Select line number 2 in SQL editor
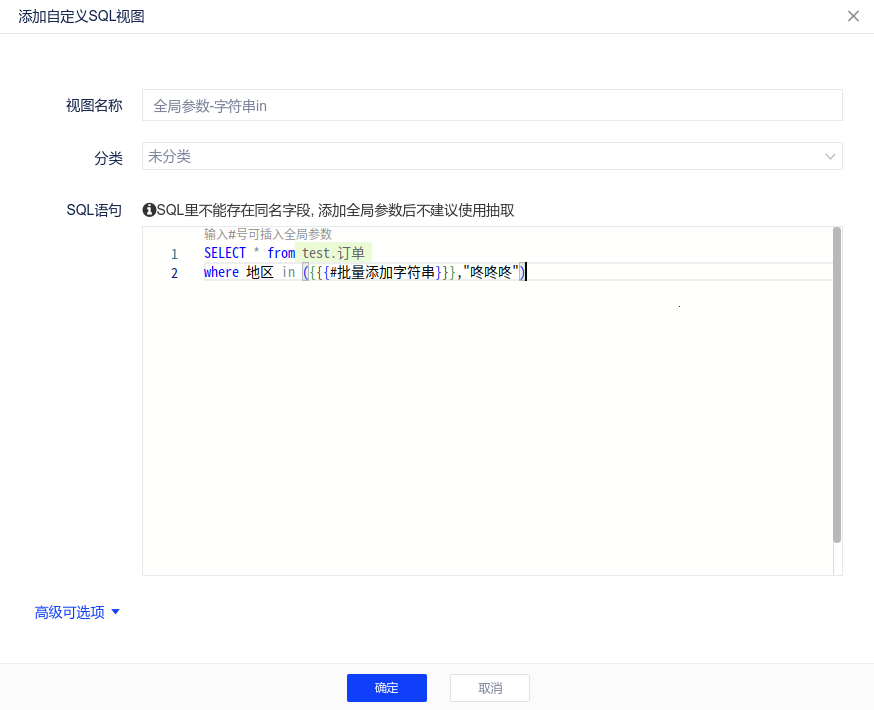Screen dimensions: 874x710 [174, 273]
